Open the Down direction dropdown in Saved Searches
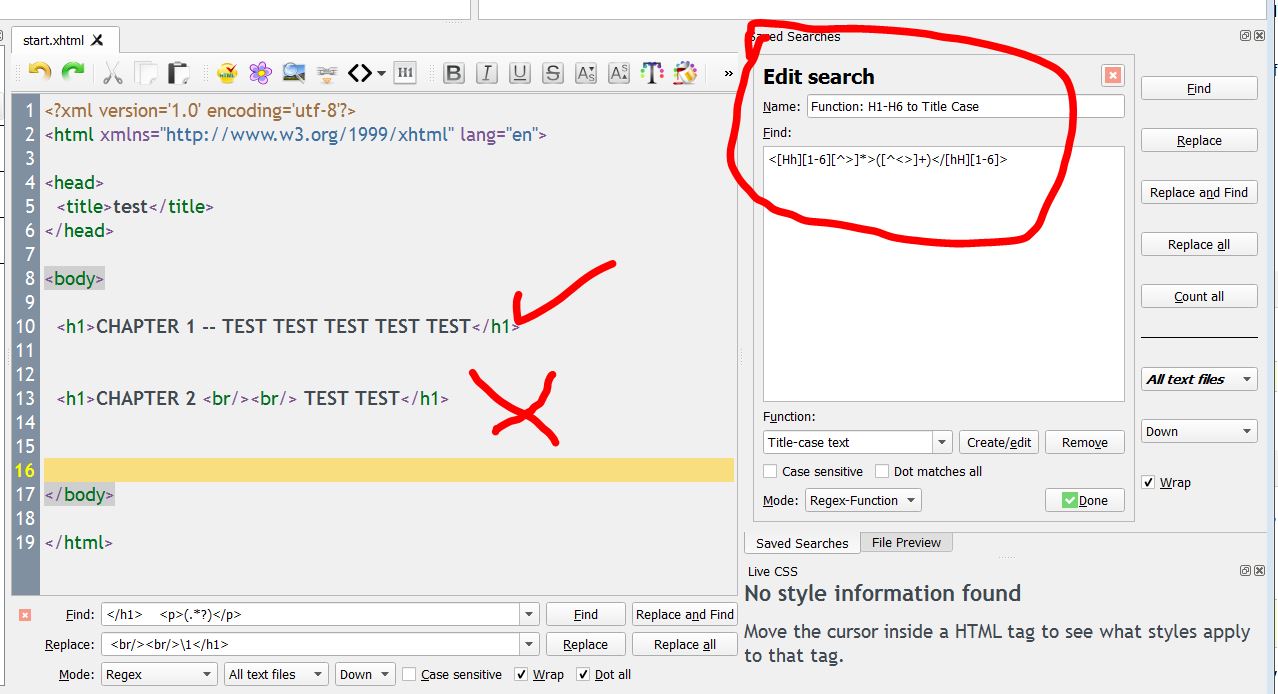 pos(1199,431)
